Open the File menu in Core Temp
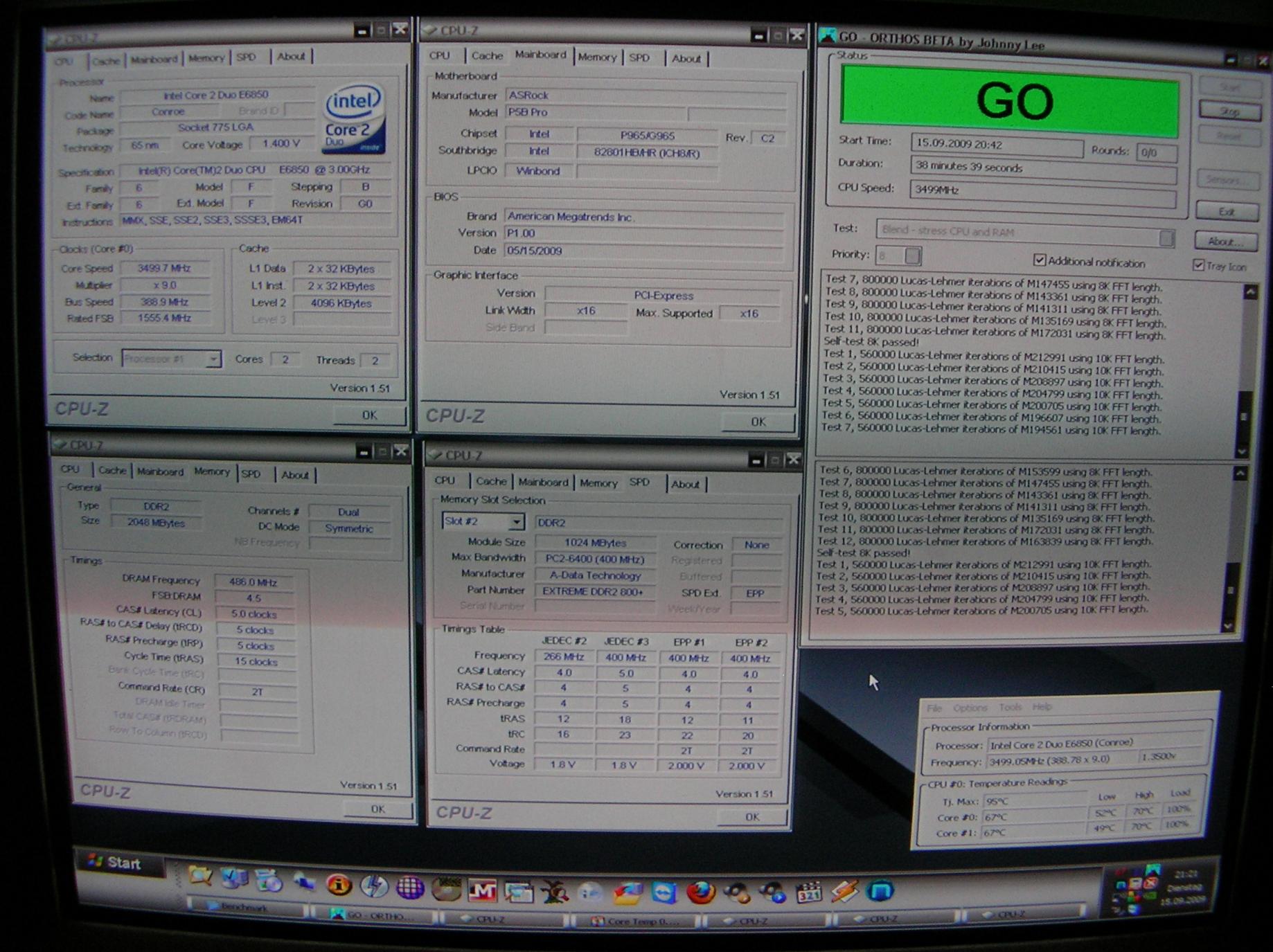Viewport: 1273px width, 952px height. point(934,708)
